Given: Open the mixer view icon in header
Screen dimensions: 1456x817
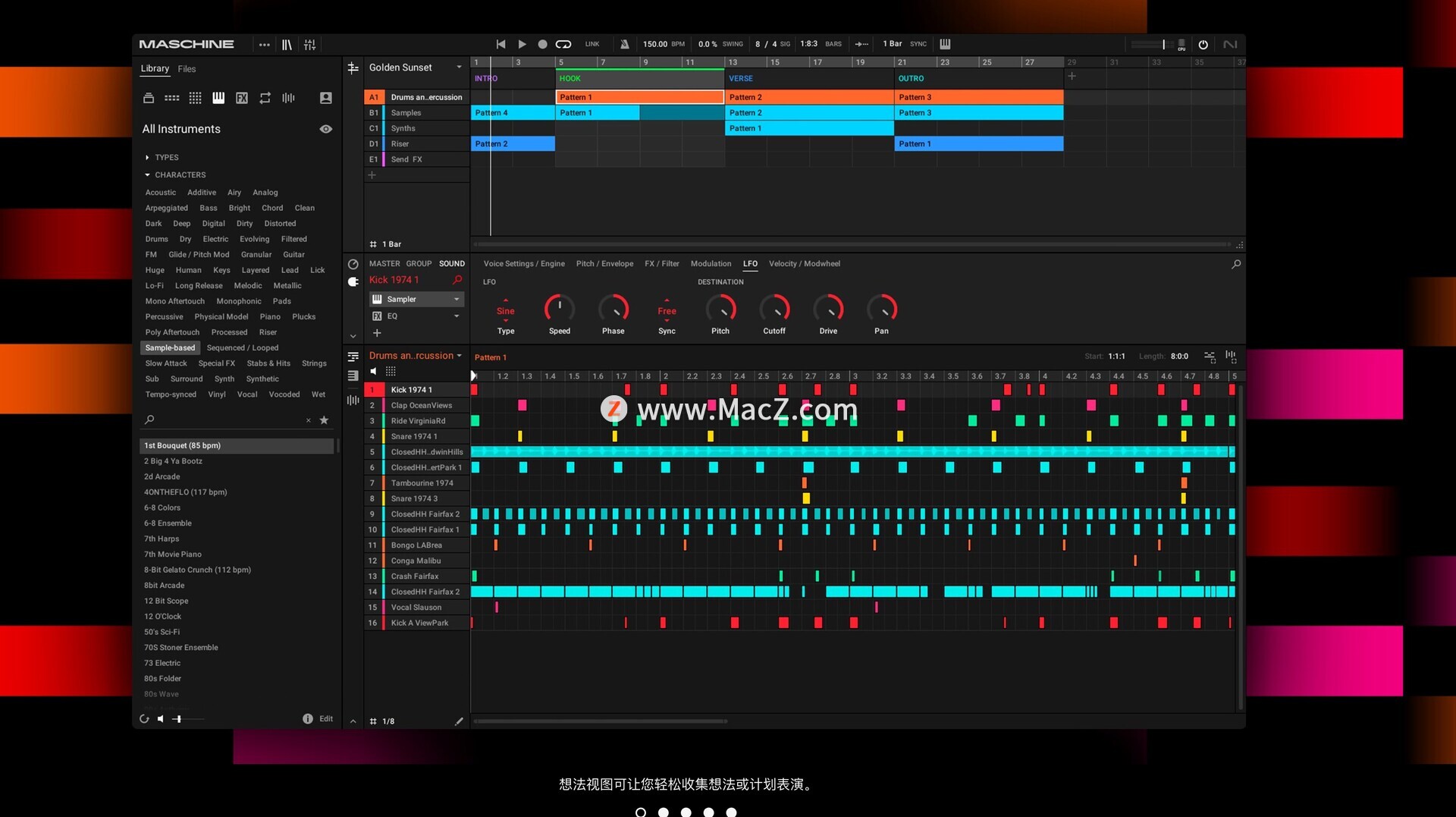Looking at the screenshot, I should [309, 45].
